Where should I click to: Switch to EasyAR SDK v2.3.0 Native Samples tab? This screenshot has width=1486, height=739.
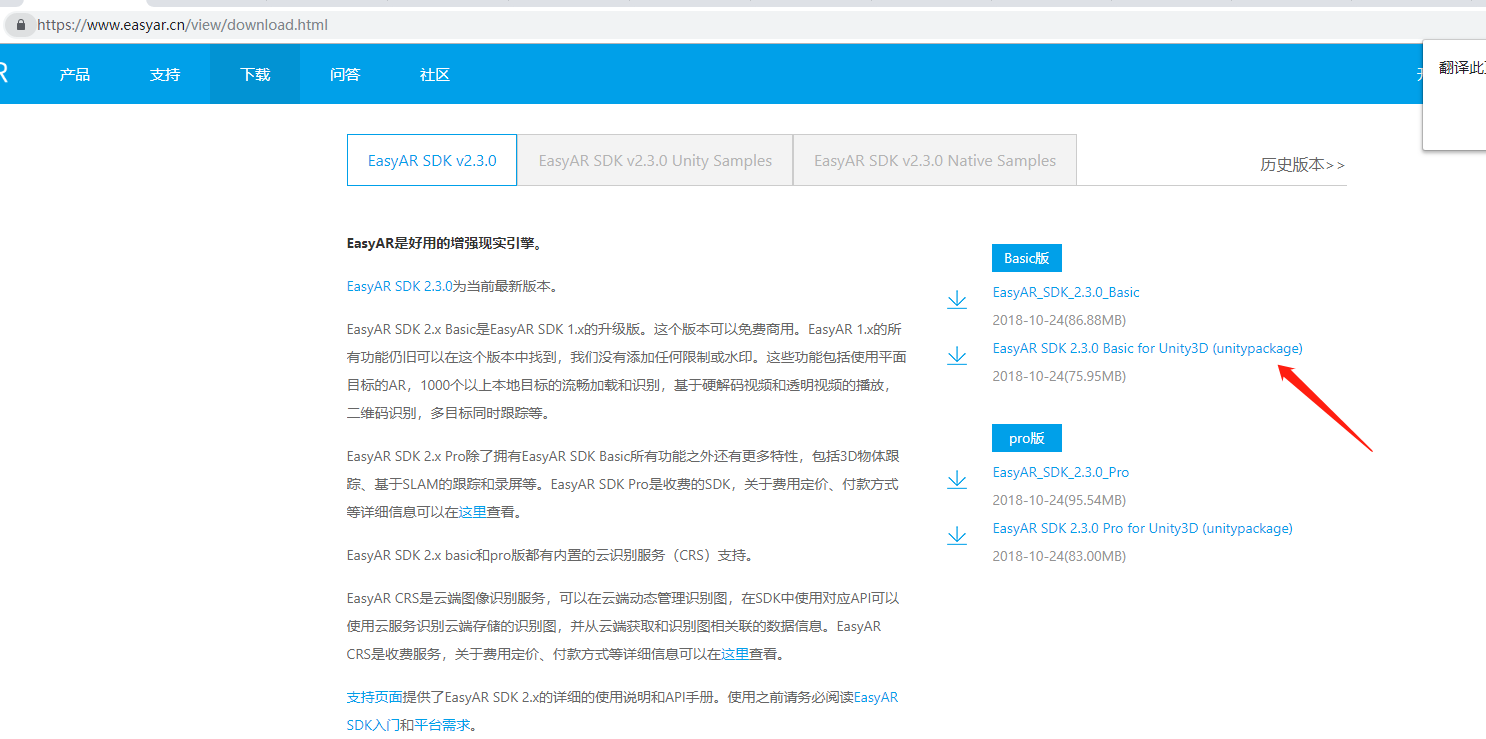coord(935,160)
